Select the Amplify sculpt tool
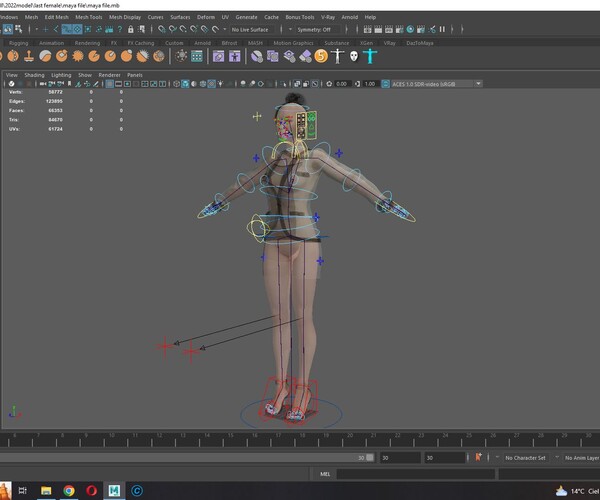This screenshot has width=600, height=500. click(142, 56)
